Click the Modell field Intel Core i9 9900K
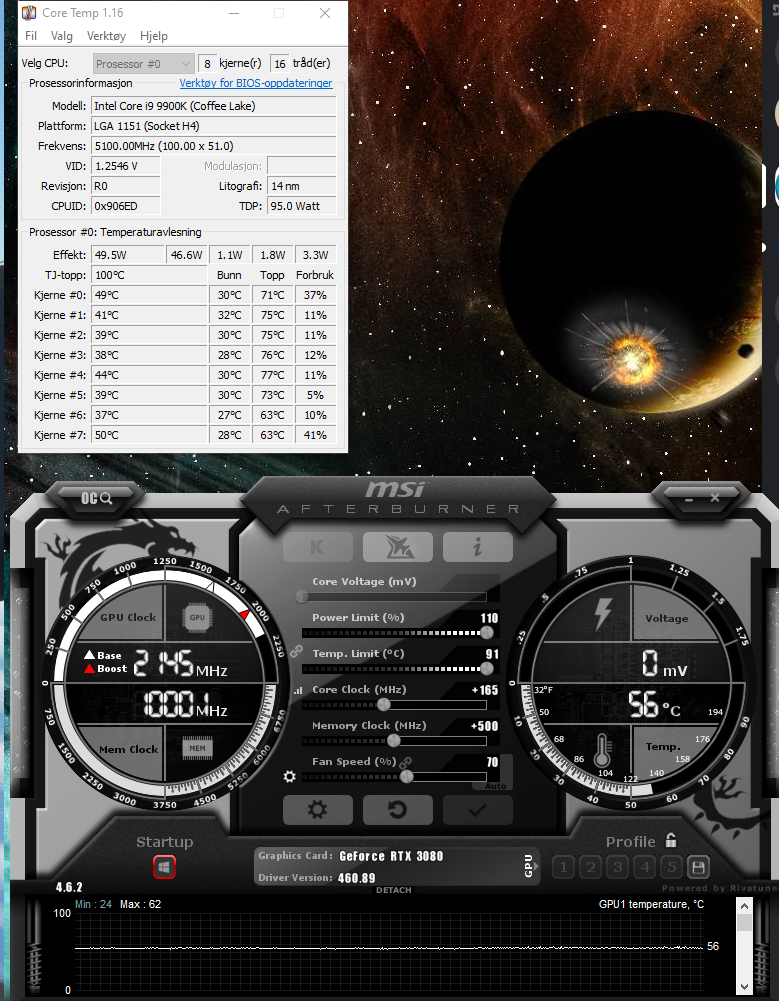The width and height of the screenshot is (779, 1001). point(213,106)
